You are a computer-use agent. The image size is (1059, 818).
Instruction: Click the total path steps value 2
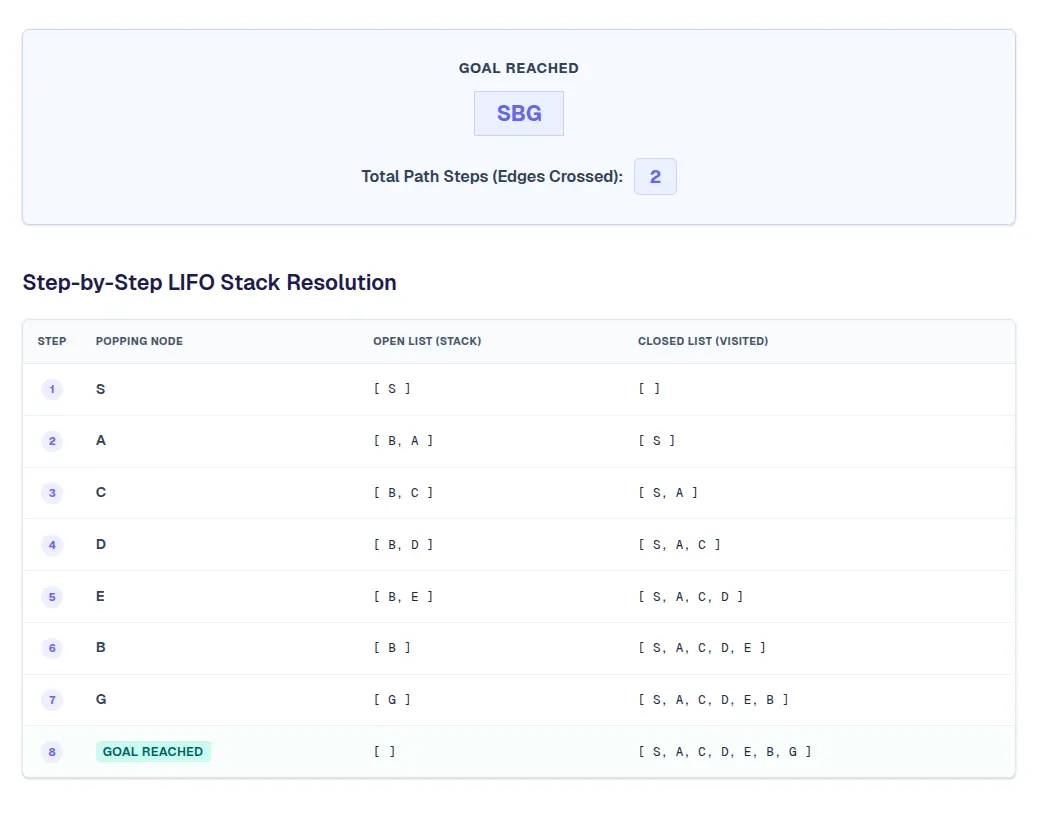[x=655, y=176]
